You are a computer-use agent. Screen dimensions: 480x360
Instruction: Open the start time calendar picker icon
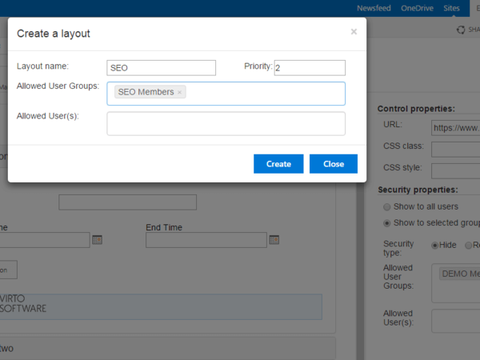97,240
